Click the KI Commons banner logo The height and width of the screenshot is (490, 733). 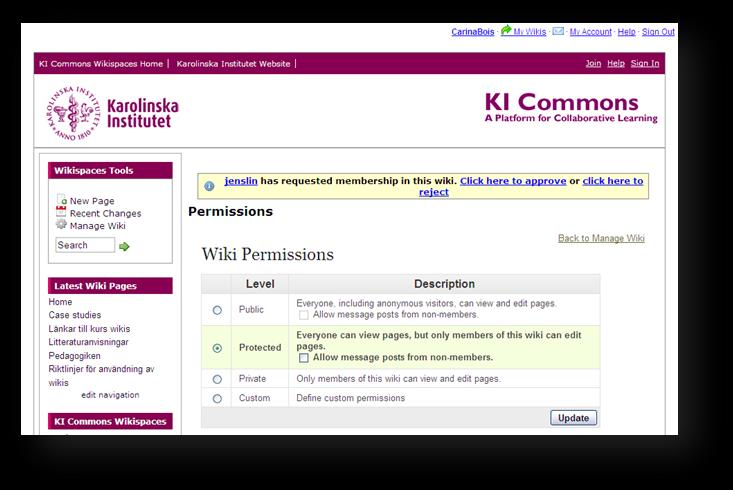[x=571, y=107]
